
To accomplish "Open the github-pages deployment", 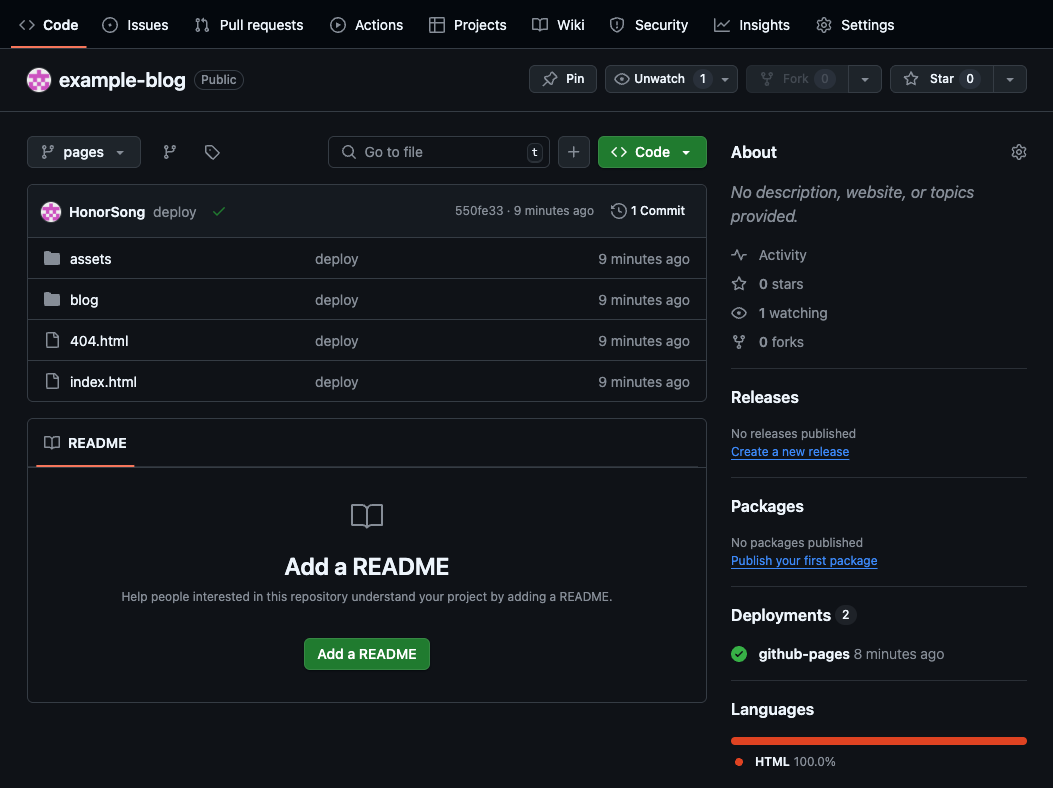I will [x=804, y=654].
